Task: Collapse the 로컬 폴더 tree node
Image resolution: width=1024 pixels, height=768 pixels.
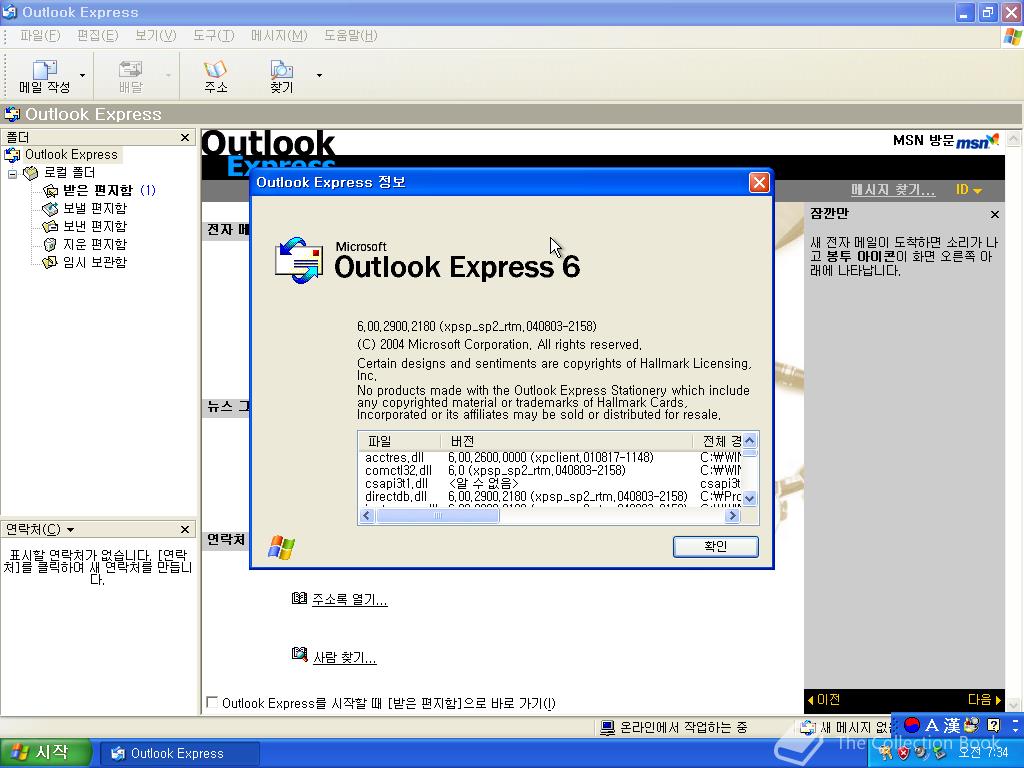Action: pos(12,174)
